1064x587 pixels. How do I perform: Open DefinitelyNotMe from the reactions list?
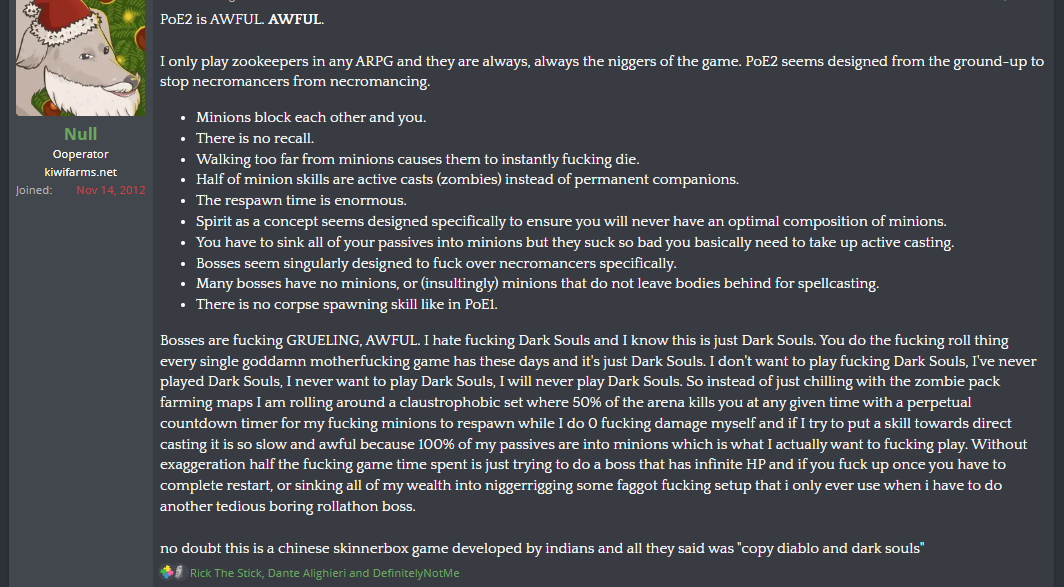tap(415, 573)
